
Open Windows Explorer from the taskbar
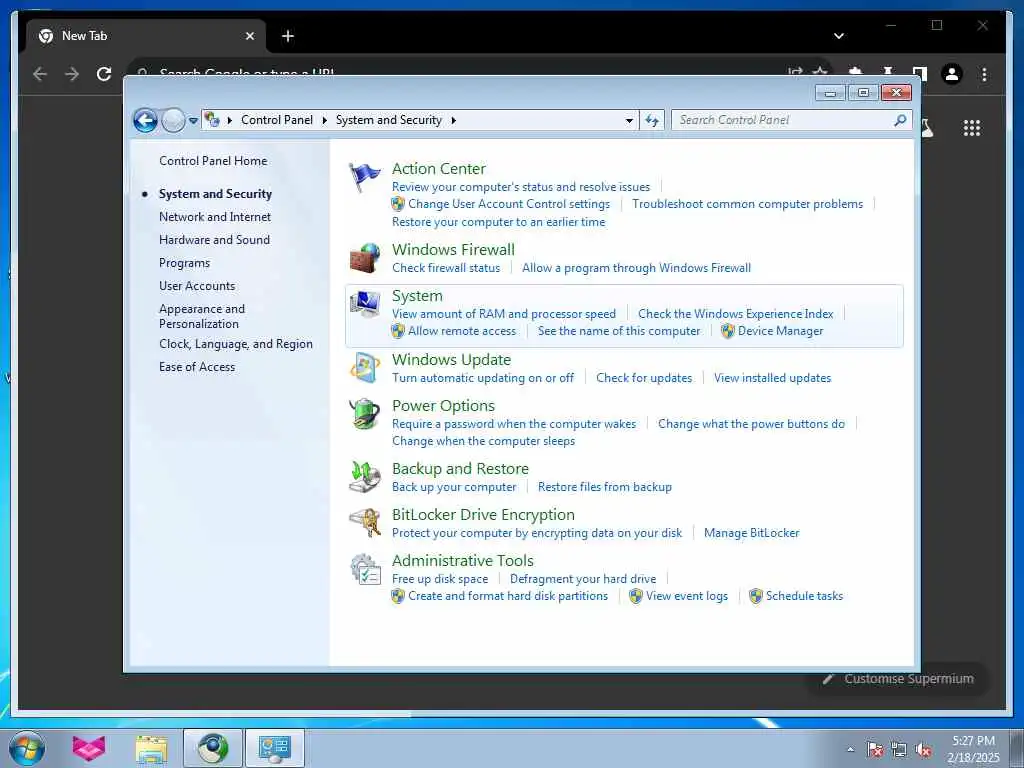(x=152, y=748)
